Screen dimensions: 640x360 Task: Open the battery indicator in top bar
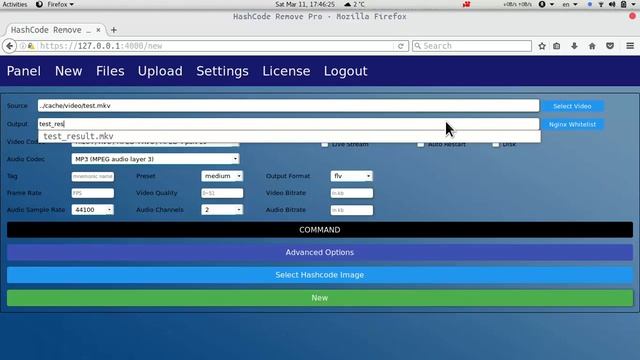(624, 4)
